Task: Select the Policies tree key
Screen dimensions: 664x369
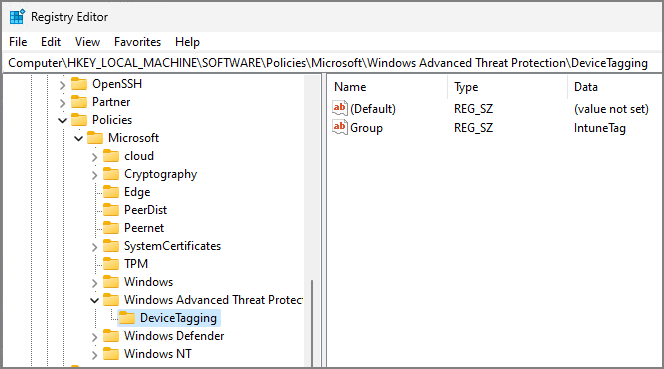Action: (x=112, y=120)
